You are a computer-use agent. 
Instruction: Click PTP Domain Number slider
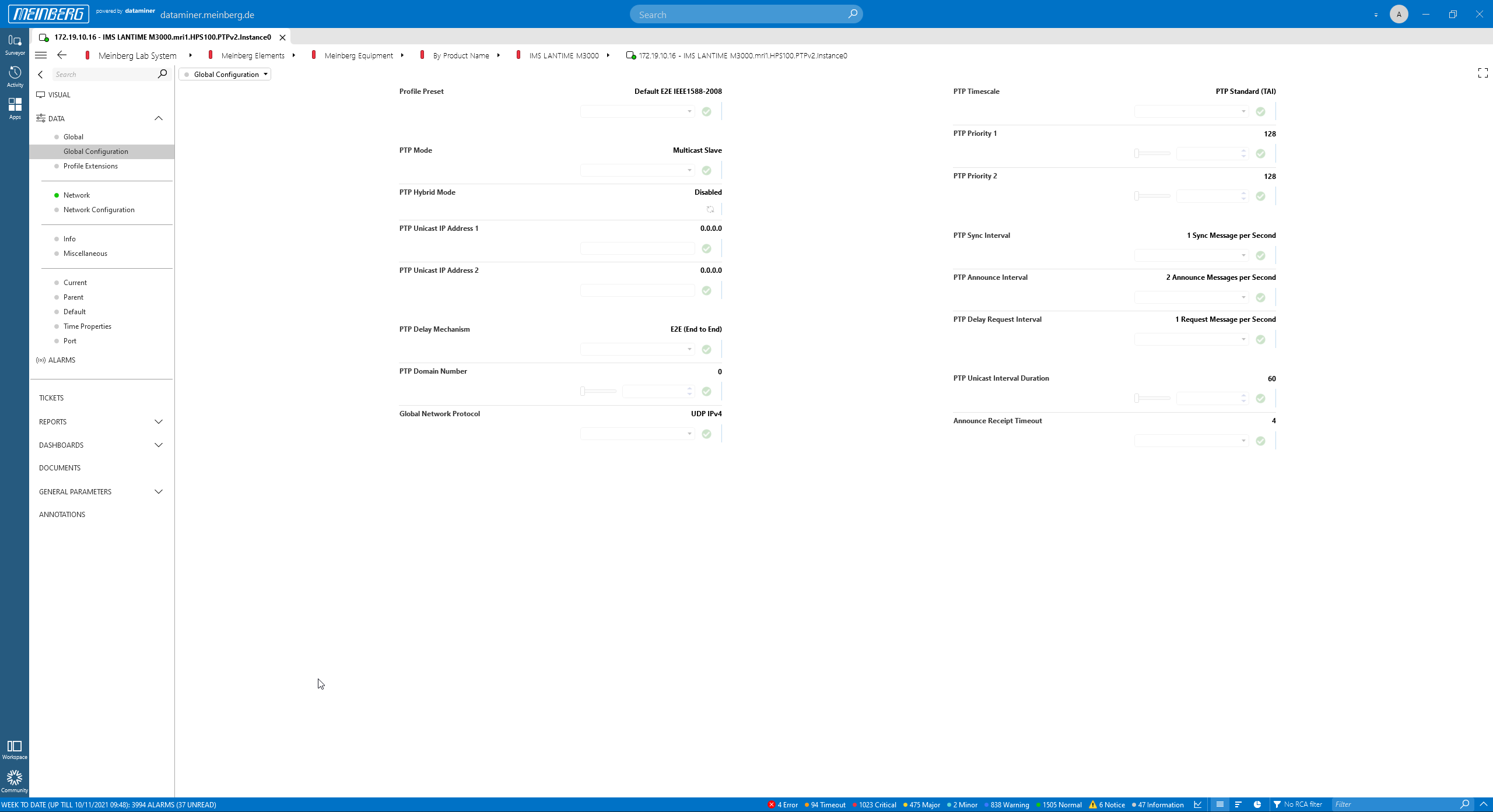(x=598, y=391)
